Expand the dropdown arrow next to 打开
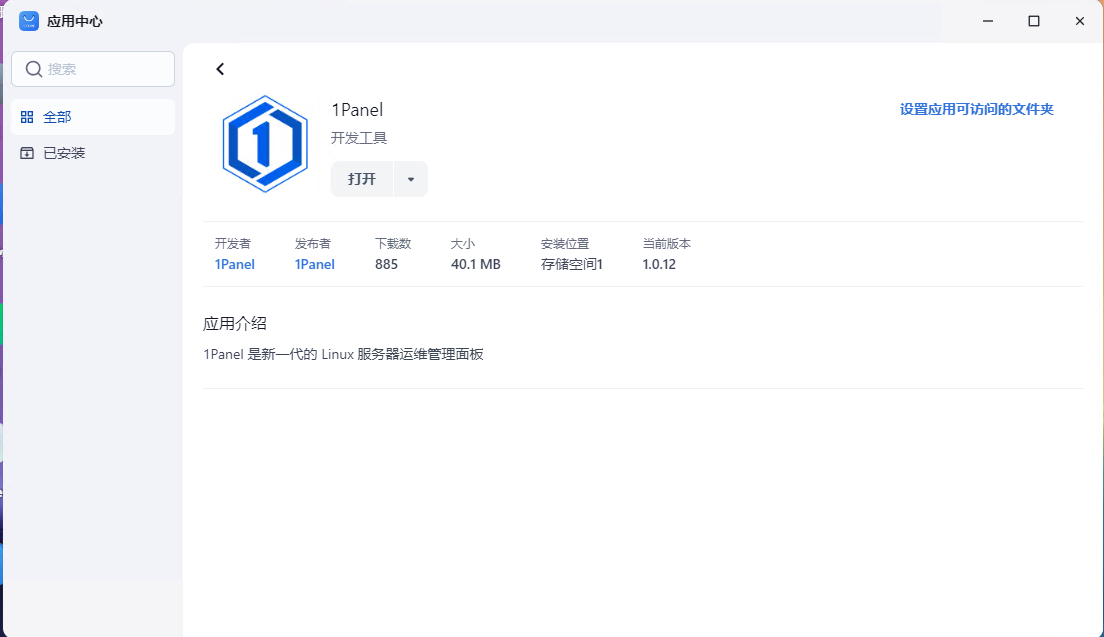 [x=411, y=179]
